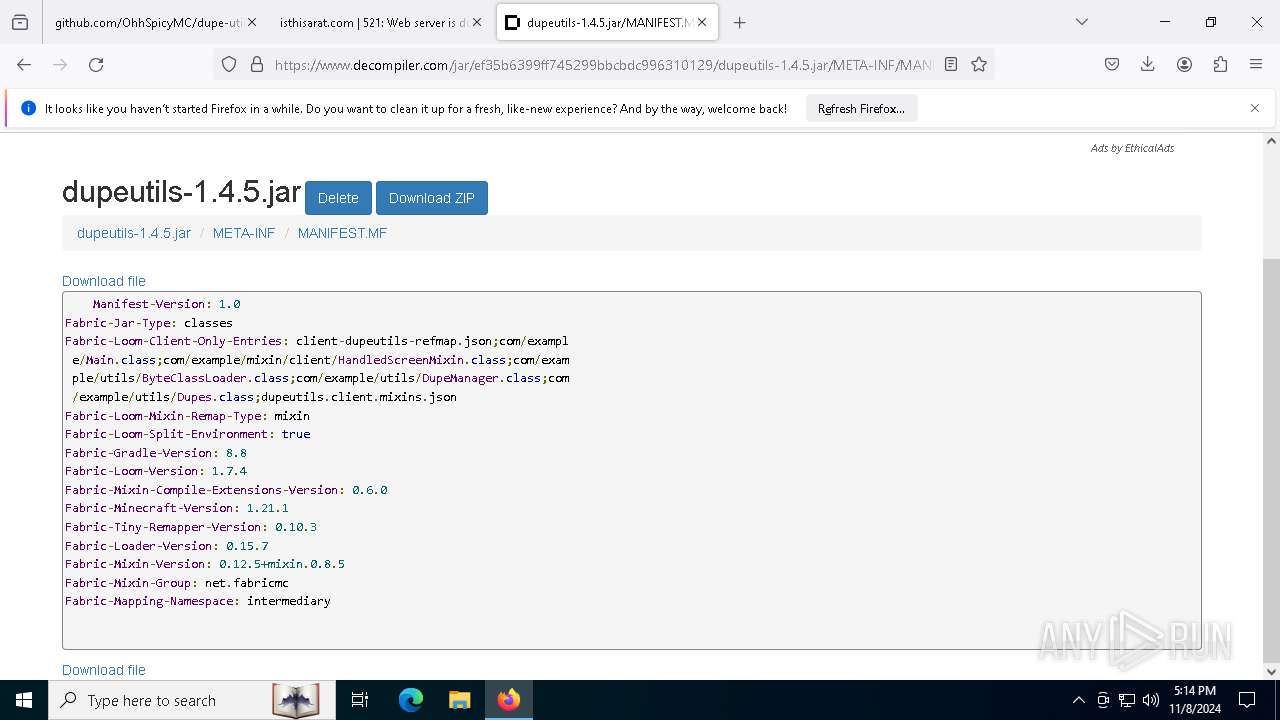Viewport: 1280px width, 720px height.
Task: Close the github.com dupe-utils tab
Action: coord(252,22)
